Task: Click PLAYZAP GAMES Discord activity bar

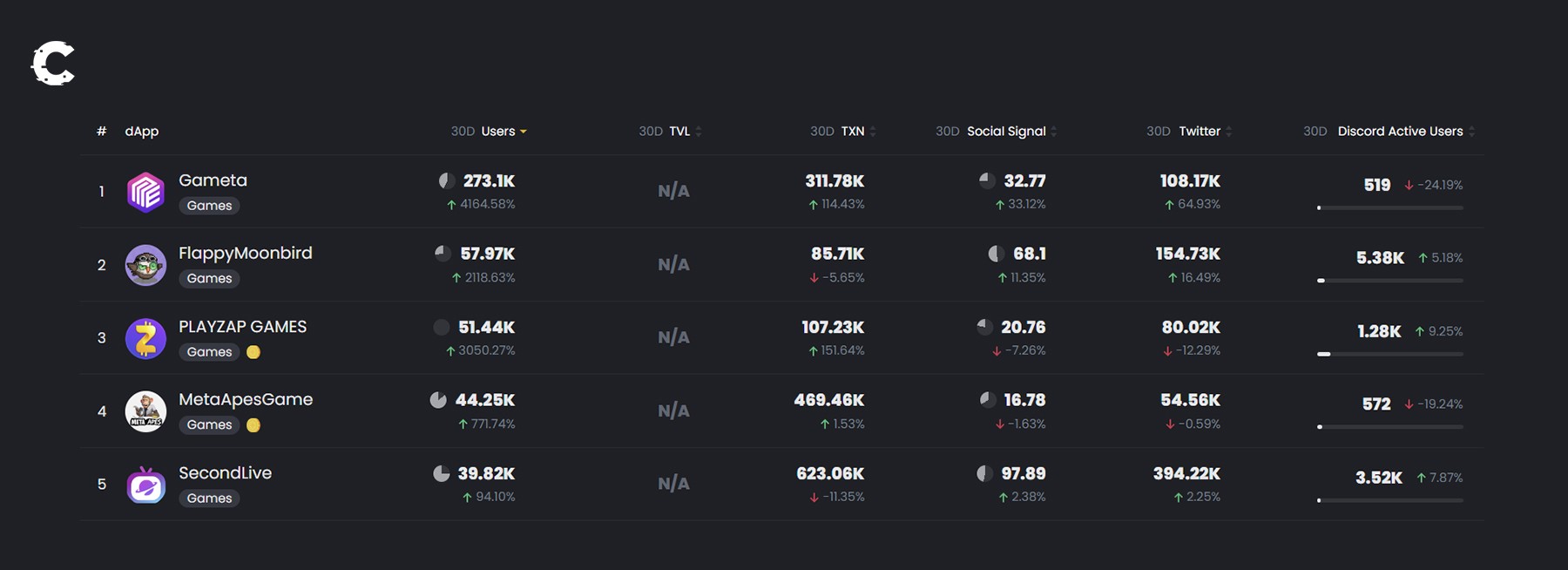Action: (x=1390, y=354)
